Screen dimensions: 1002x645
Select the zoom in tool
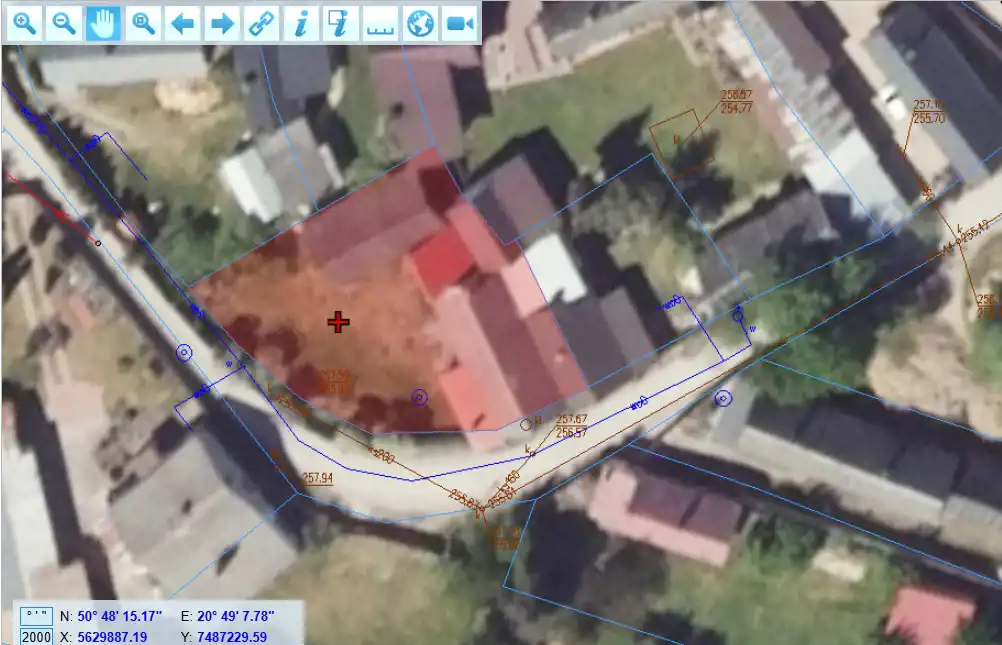point(24,24)
